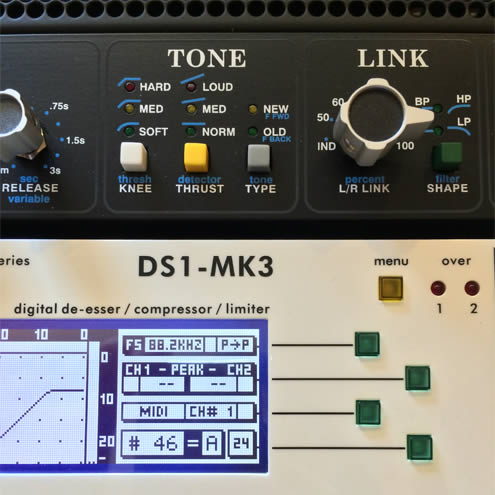Viewport: 495px width, 495px height.
Task: Click the LOUD thrust indicator LED
Action: [191, 87]
